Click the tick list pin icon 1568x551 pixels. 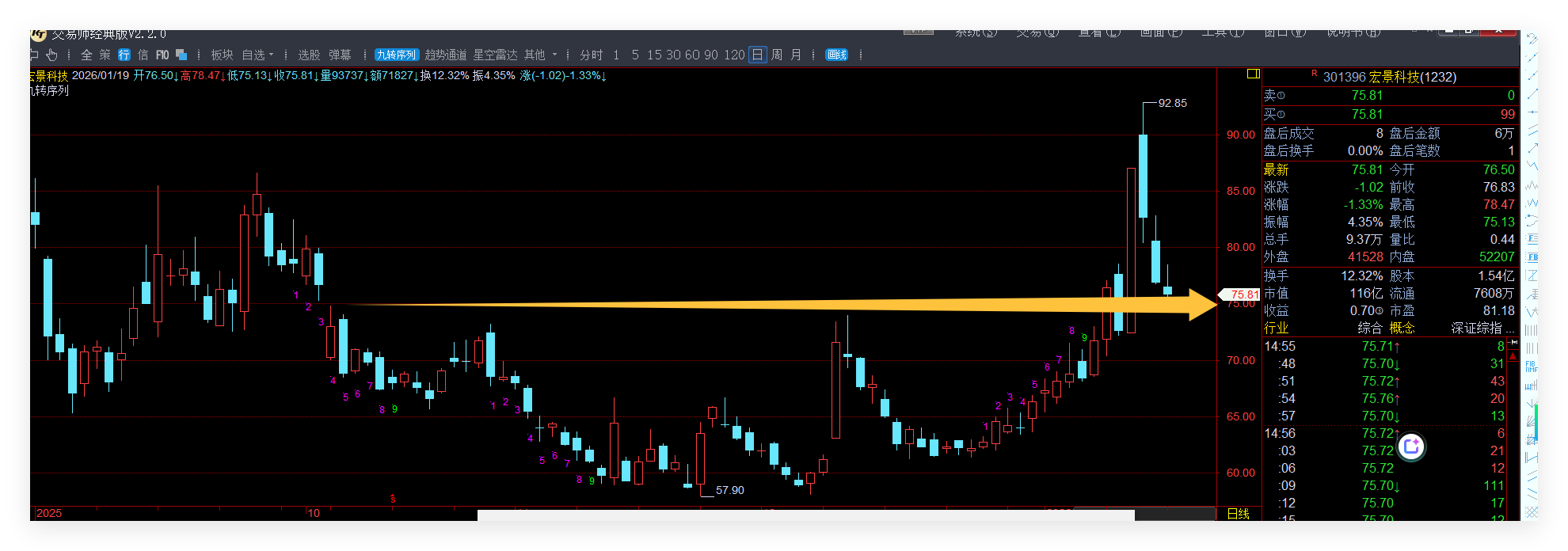pyautogui.click(x=1513, y=343)
